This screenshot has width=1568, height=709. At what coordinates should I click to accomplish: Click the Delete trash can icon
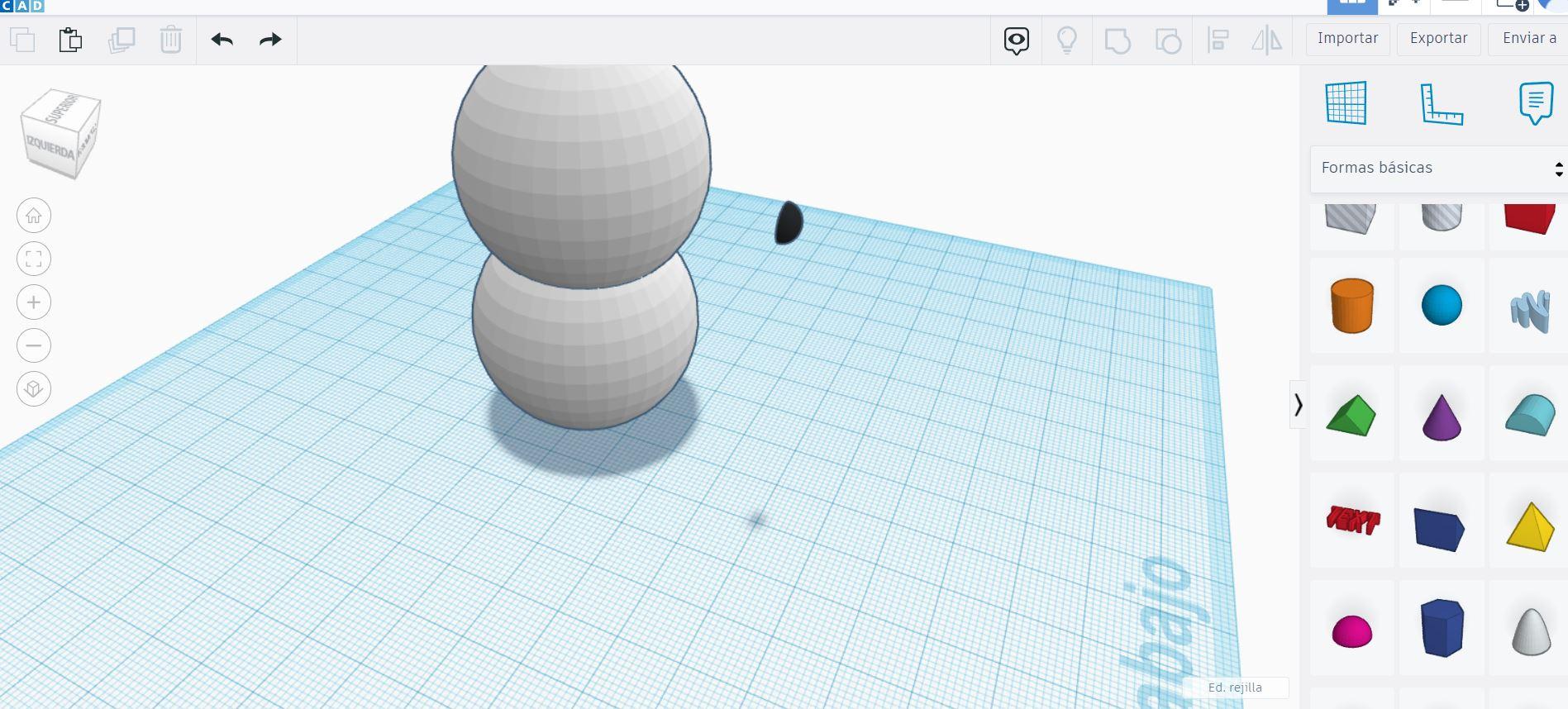pos(171,40)
